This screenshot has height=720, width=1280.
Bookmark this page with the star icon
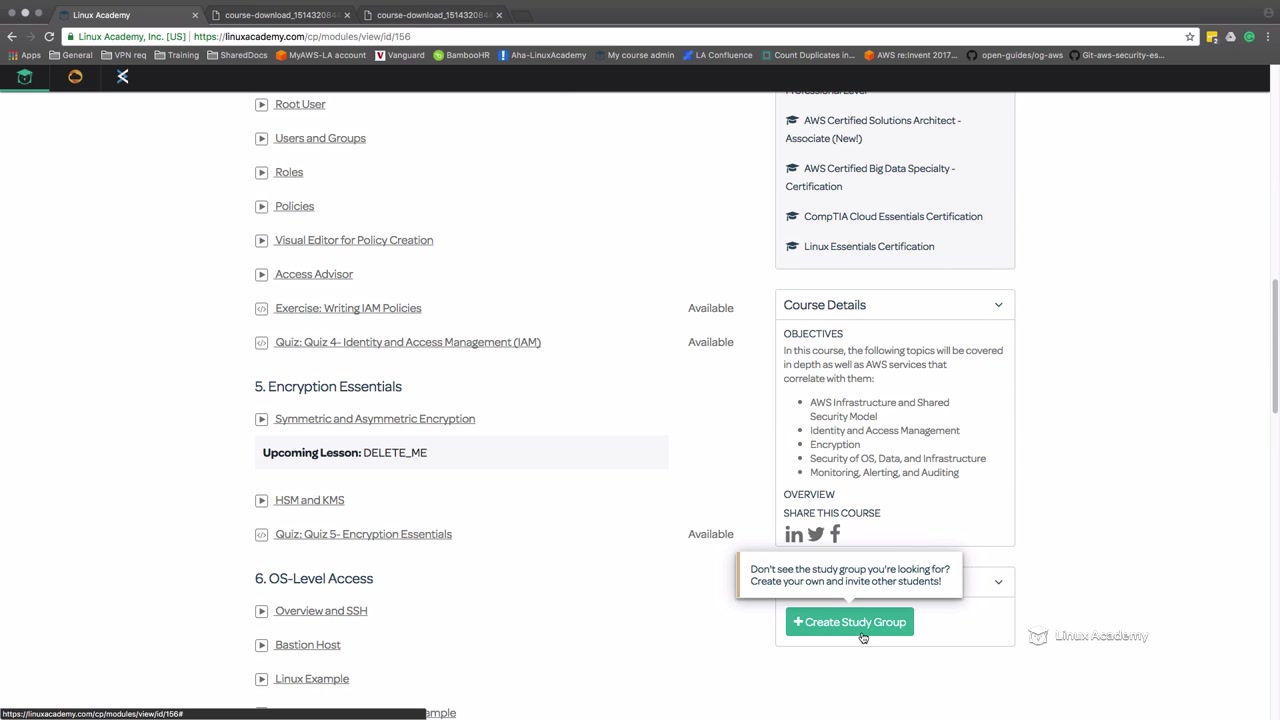[1190, 36]
